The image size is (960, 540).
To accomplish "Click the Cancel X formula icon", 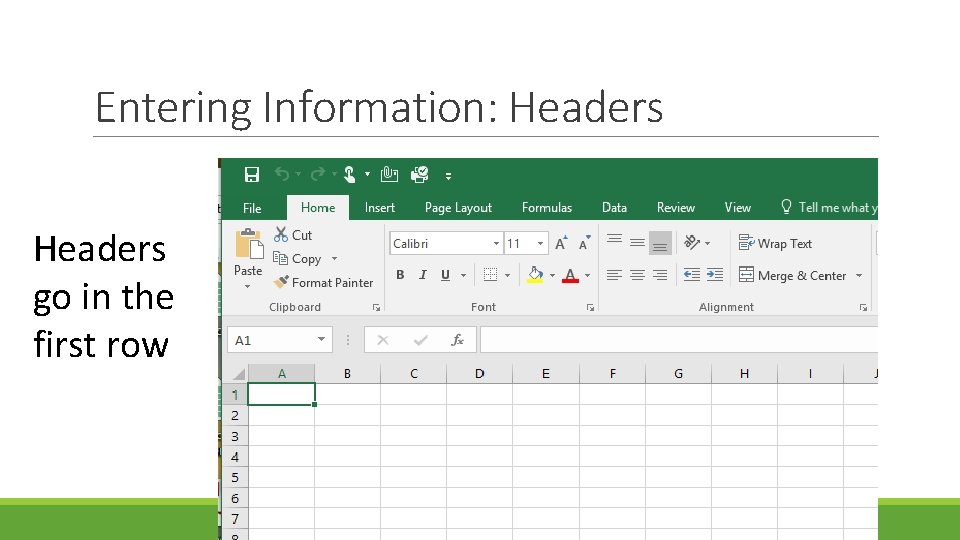I will [x=383, y=340].
